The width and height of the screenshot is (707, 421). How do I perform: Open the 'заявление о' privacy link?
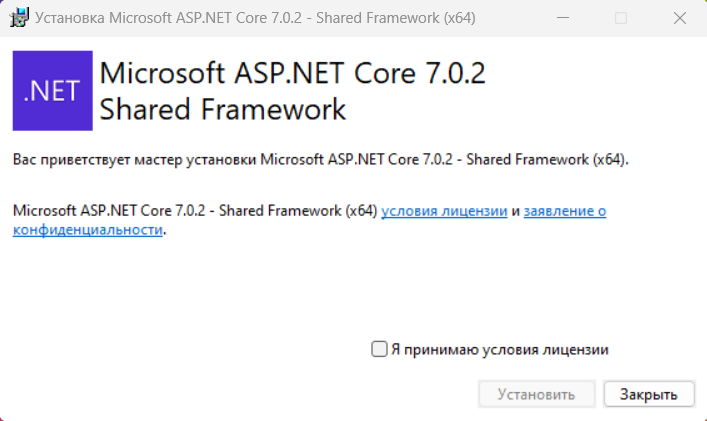565,211
